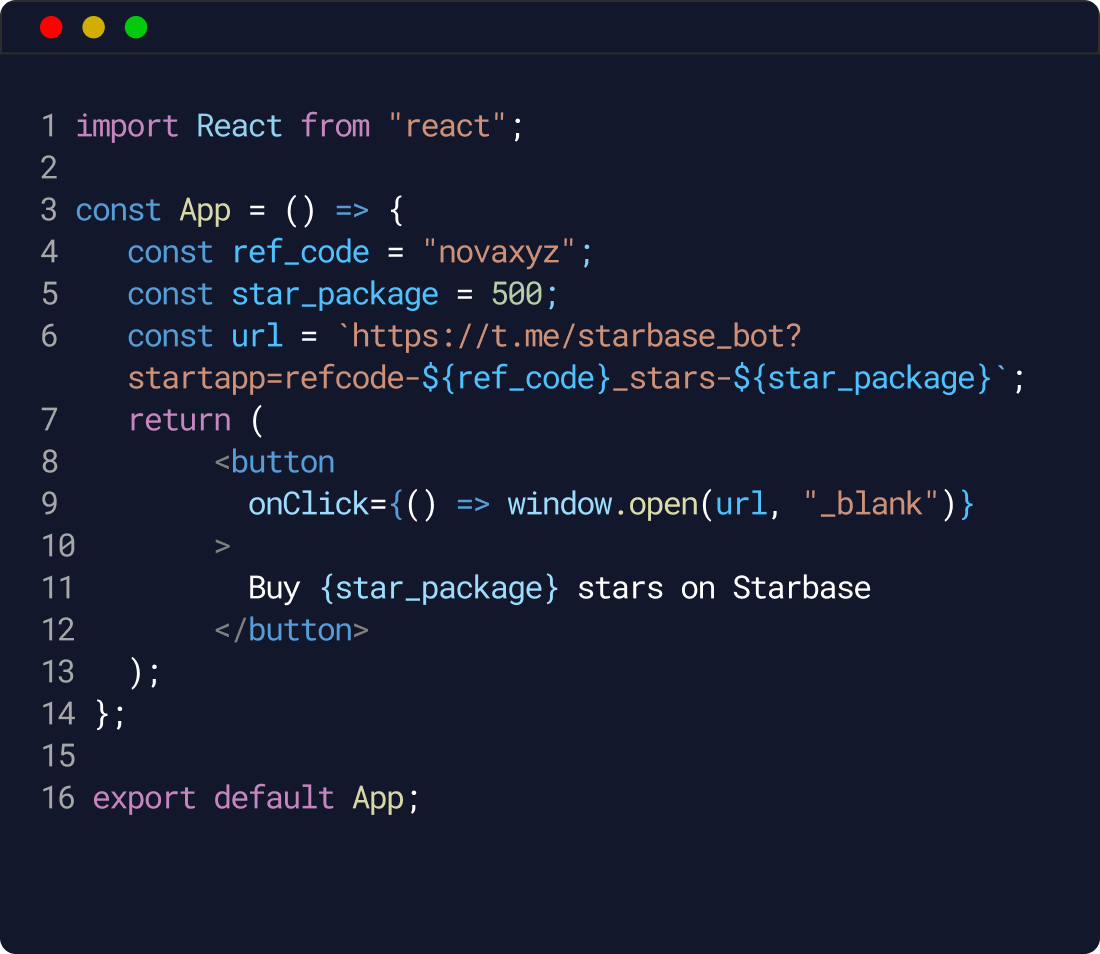Click the opening <button tag
This screenshot has width=1100, height=954.
[x=275, y=462]
